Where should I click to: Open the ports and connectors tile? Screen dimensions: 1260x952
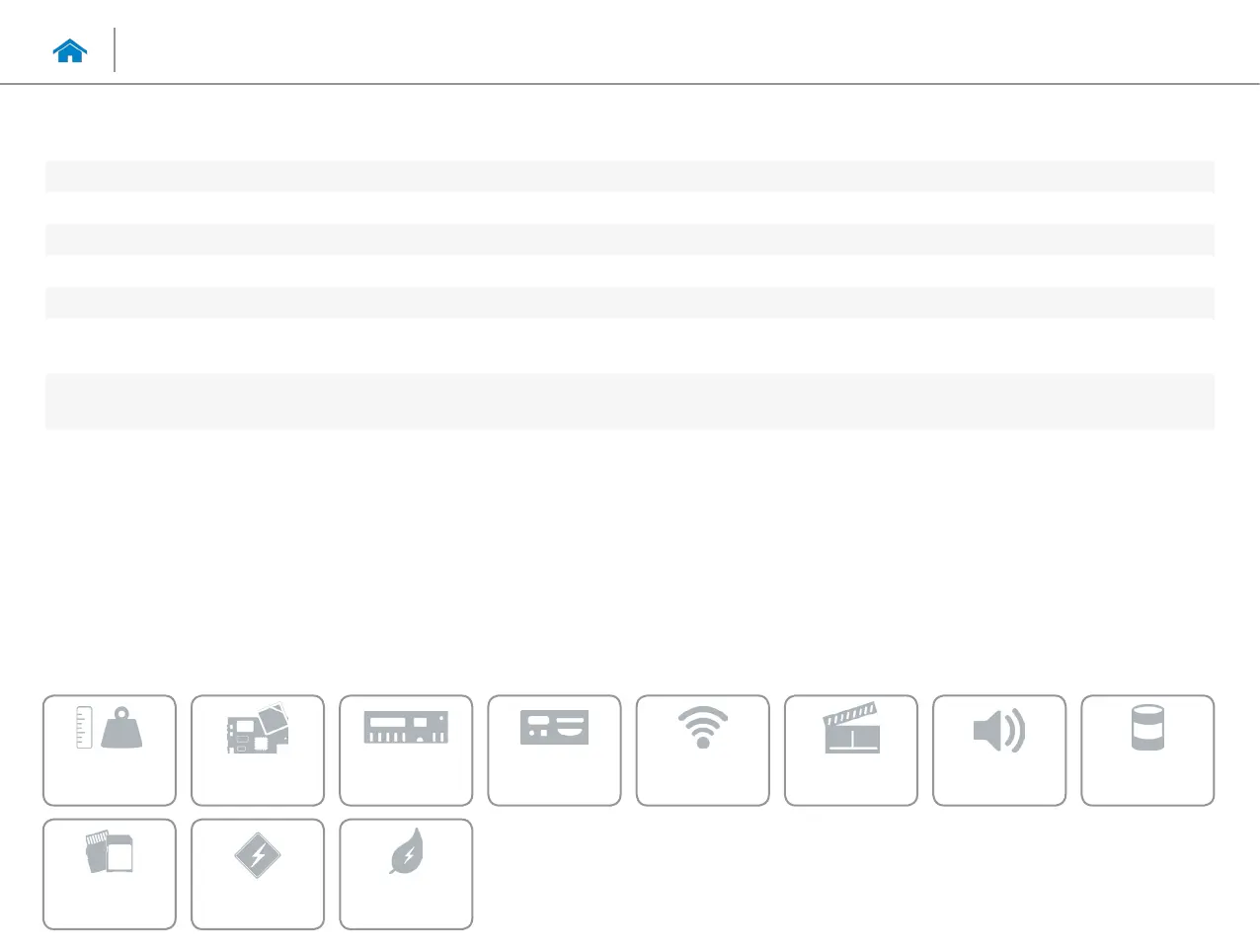pos(554,751)
